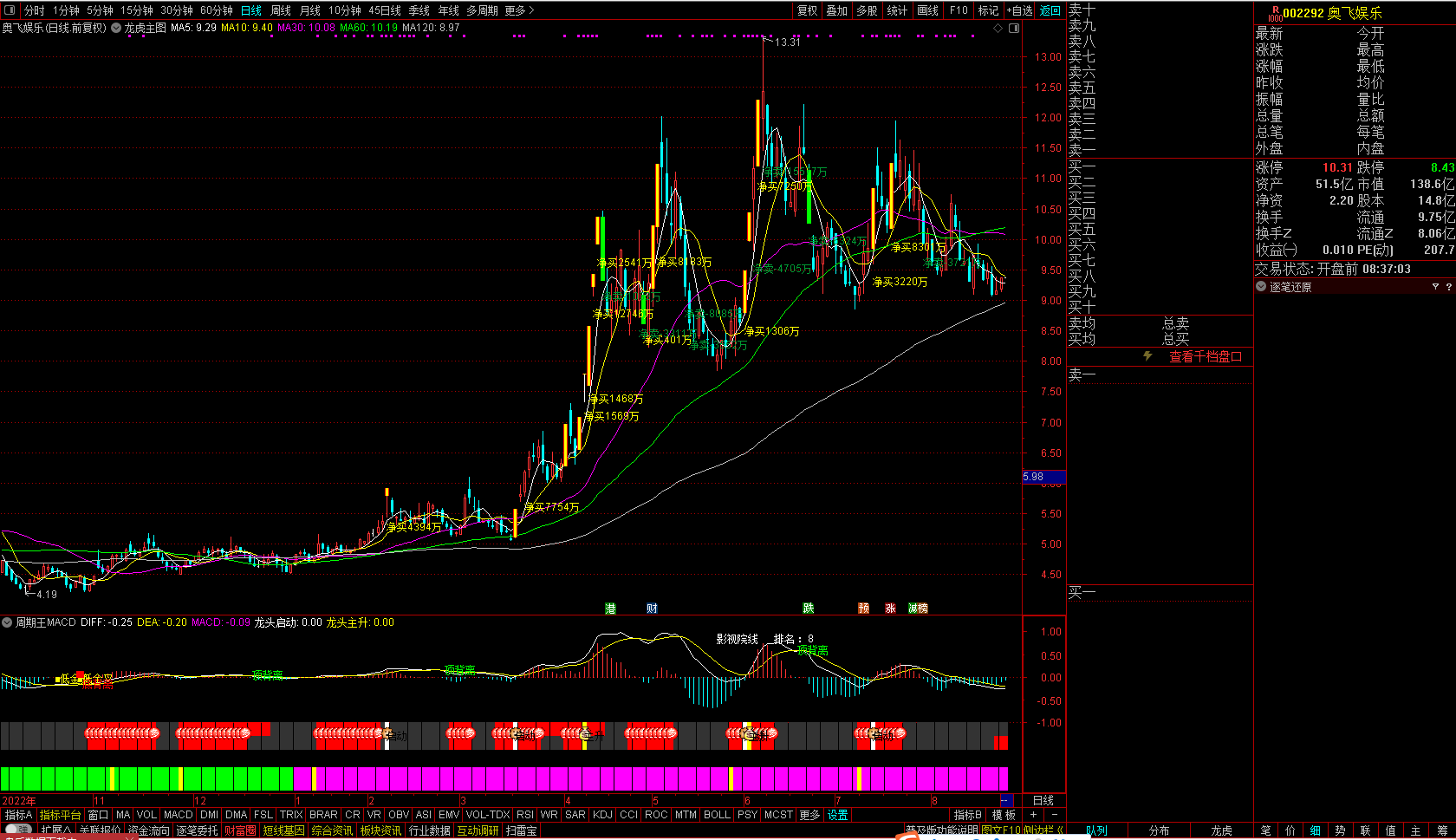The image size is (1456, 840).
Task: Select the 60分钟 timeframe
Action: click(x=217, y=10)
